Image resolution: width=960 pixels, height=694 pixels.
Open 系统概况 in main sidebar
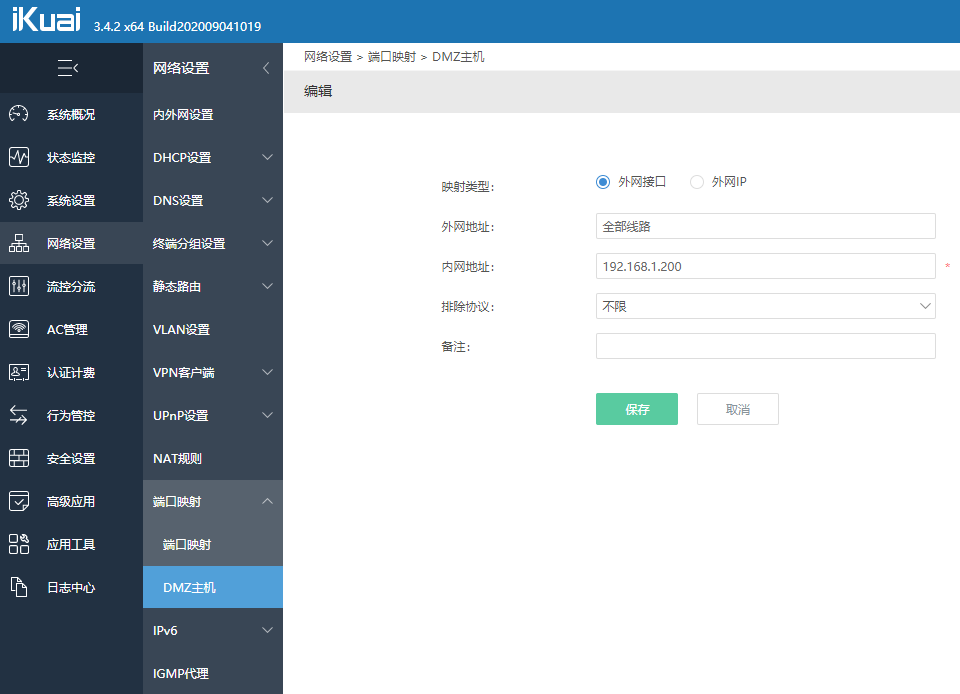71,114
